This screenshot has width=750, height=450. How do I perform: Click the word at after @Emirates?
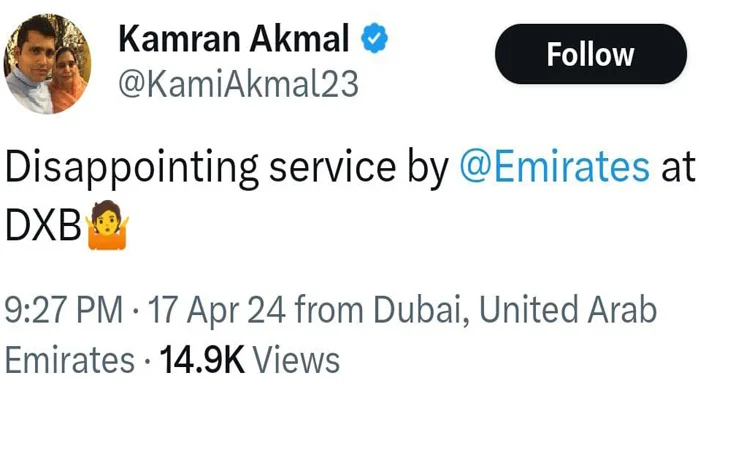[x=679, y=168]
